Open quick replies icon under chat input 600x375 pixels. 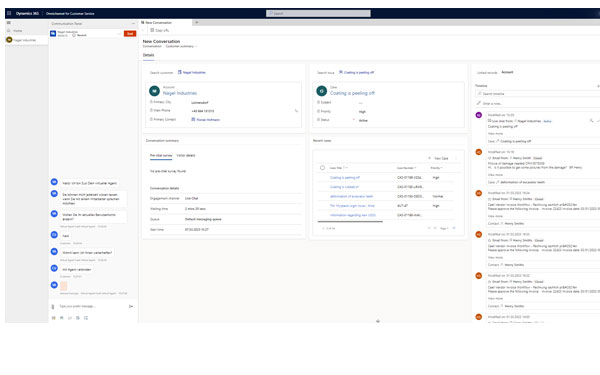pos(53,318)
